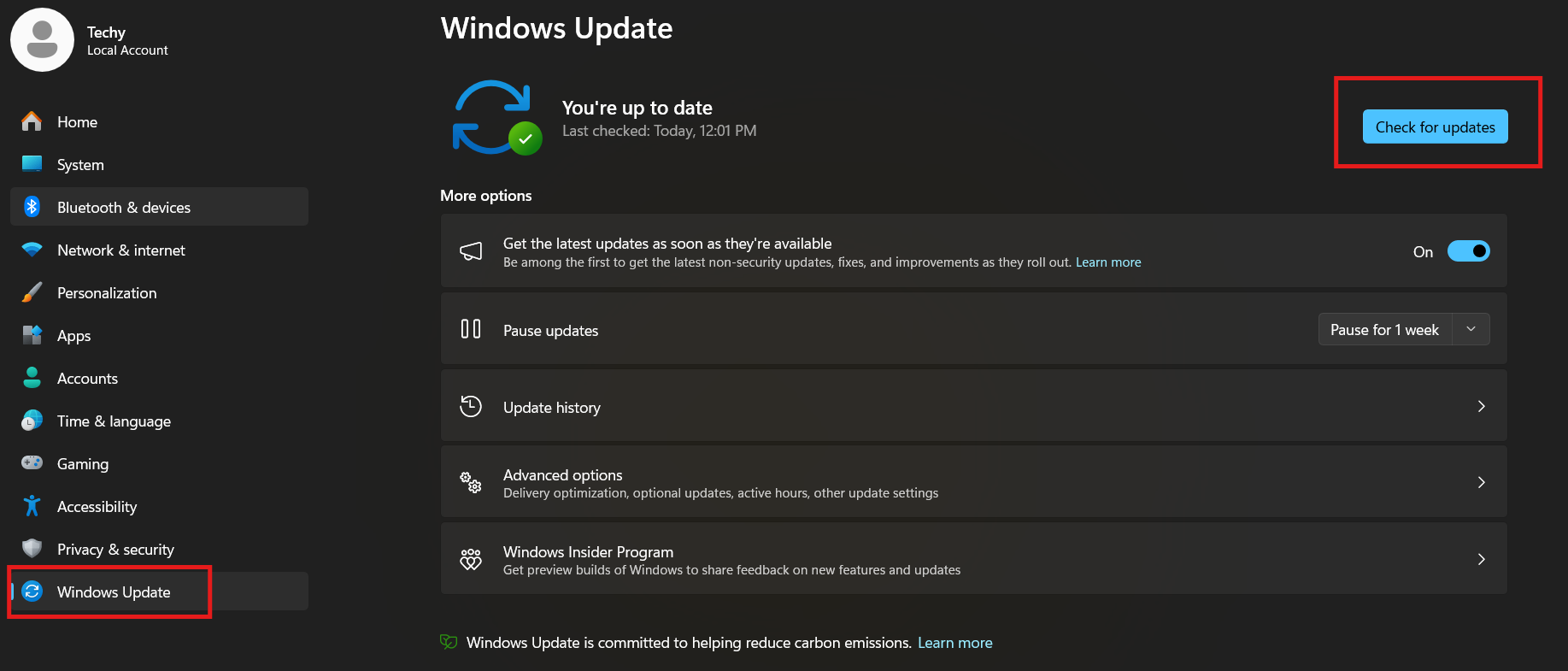Screen dimensions: 1568x671
Task: Click the Home icon in sidebar
Action: [32, 121]
